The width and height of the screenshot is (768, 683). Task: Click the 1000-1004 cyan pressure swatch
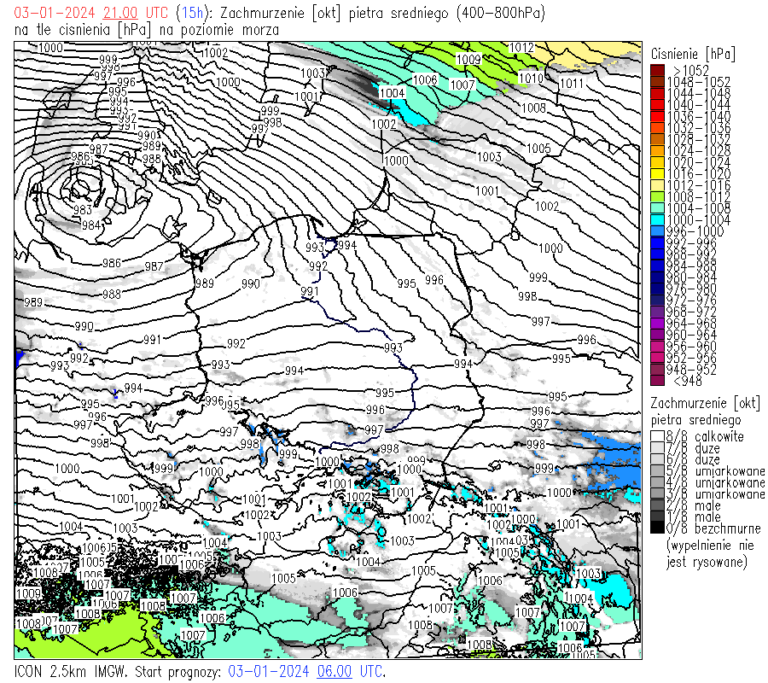[x=656, y=219]
